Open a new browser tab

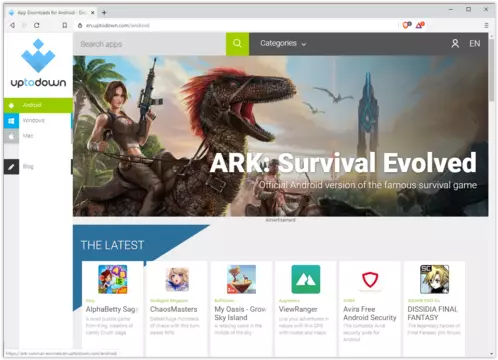104,13
